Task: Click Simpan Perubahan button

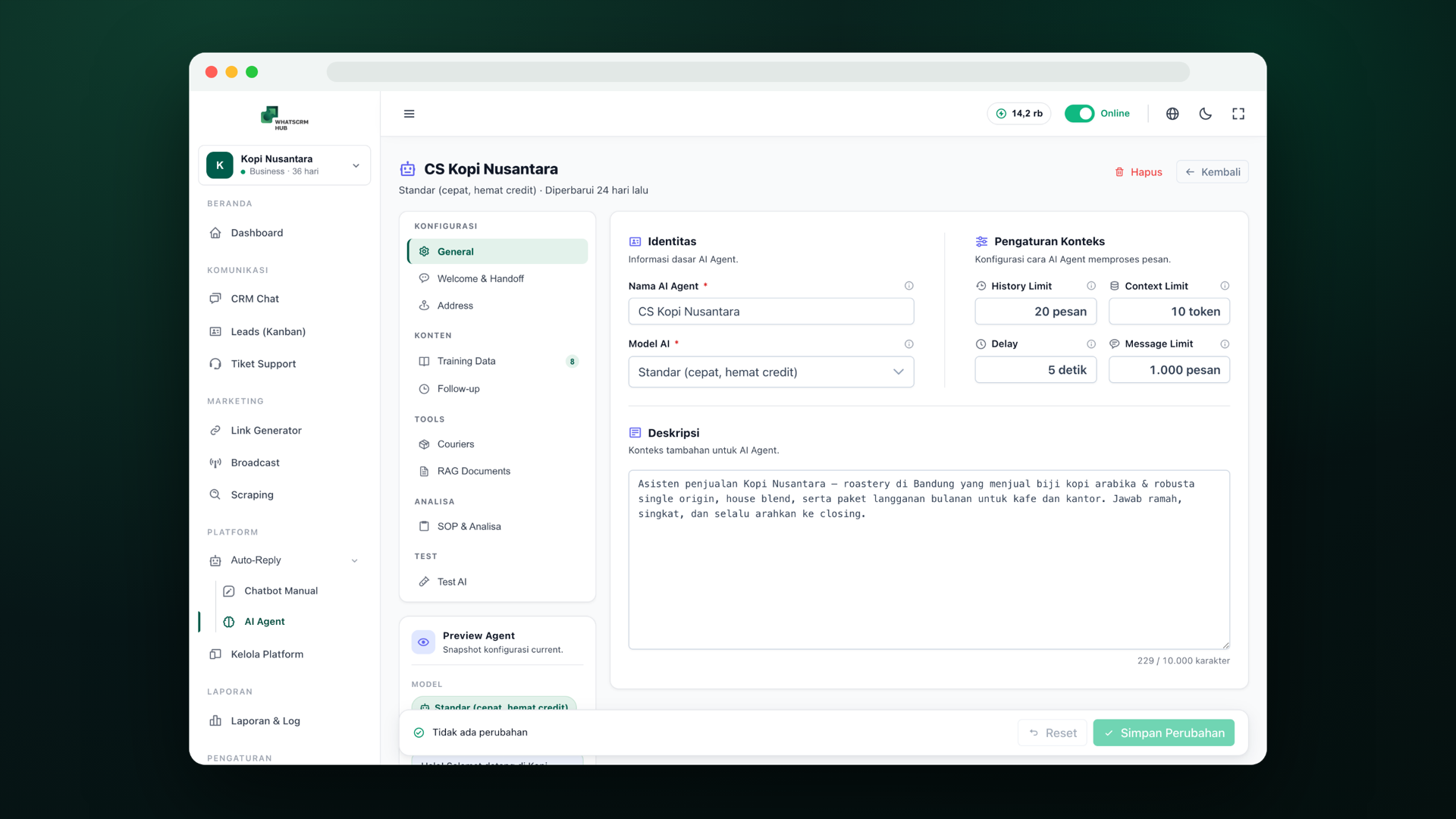Action: 1163,733
